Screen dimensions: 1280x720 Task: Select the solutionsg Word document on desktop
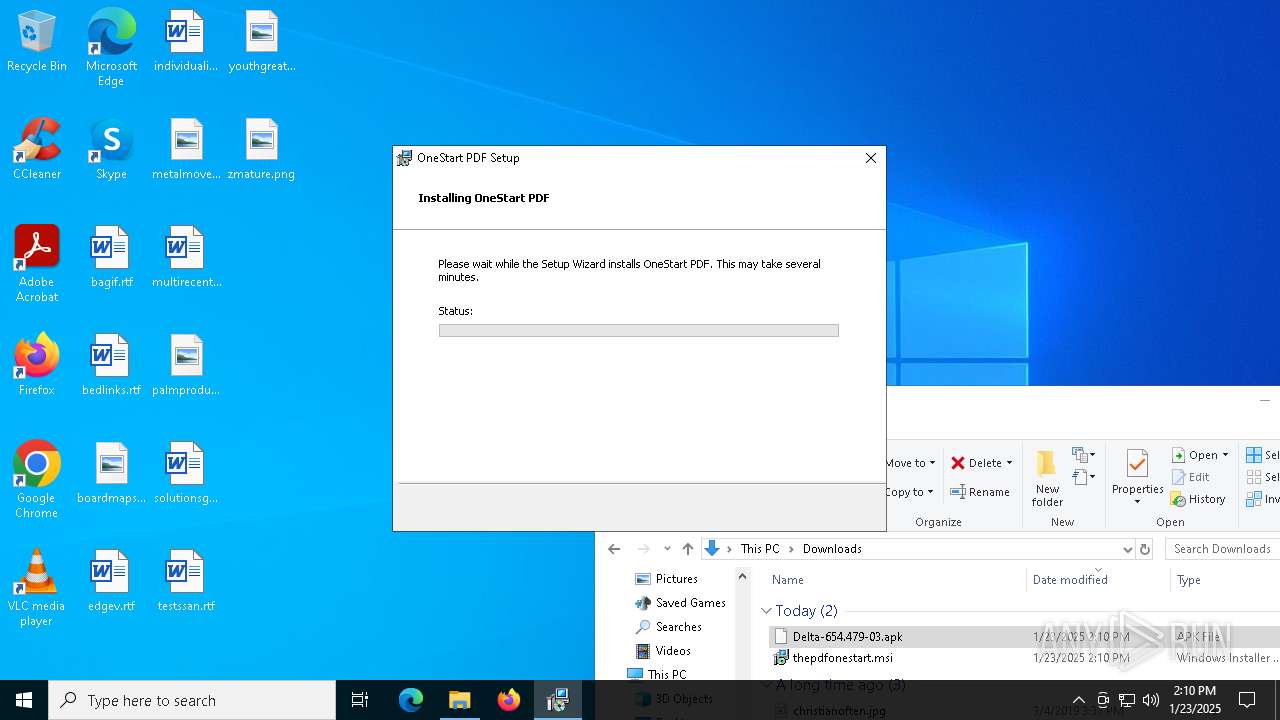coord(186,474)
